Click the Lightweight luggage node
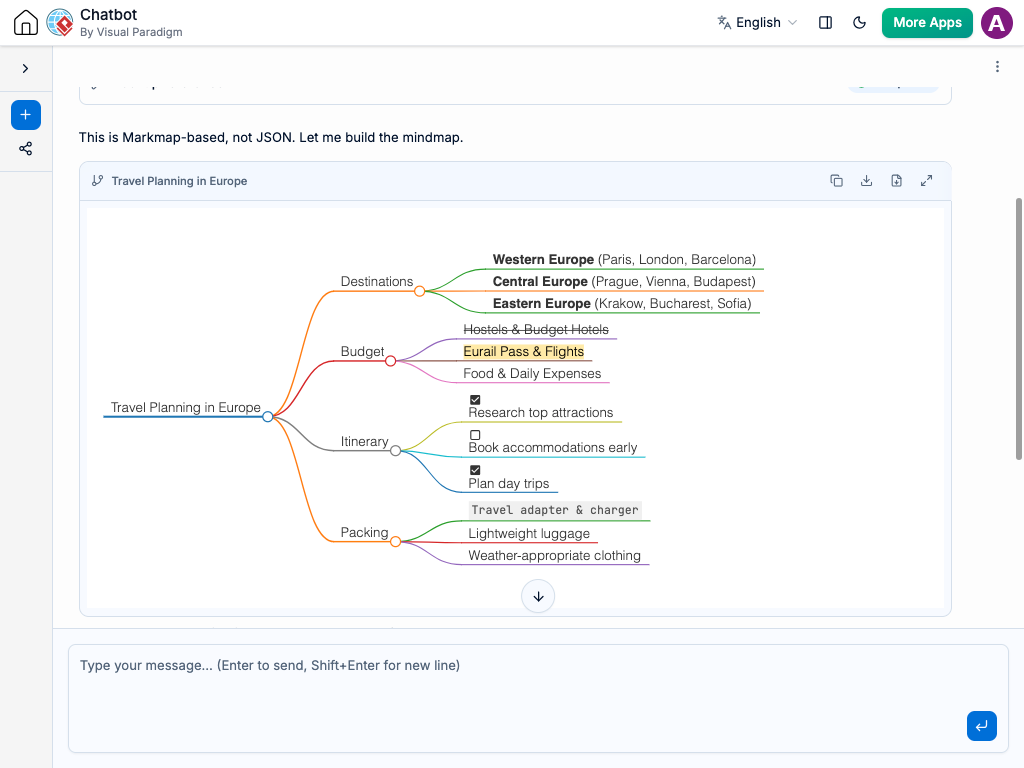The height and width of the screenshot is (768, 1024). click(528, 534)
